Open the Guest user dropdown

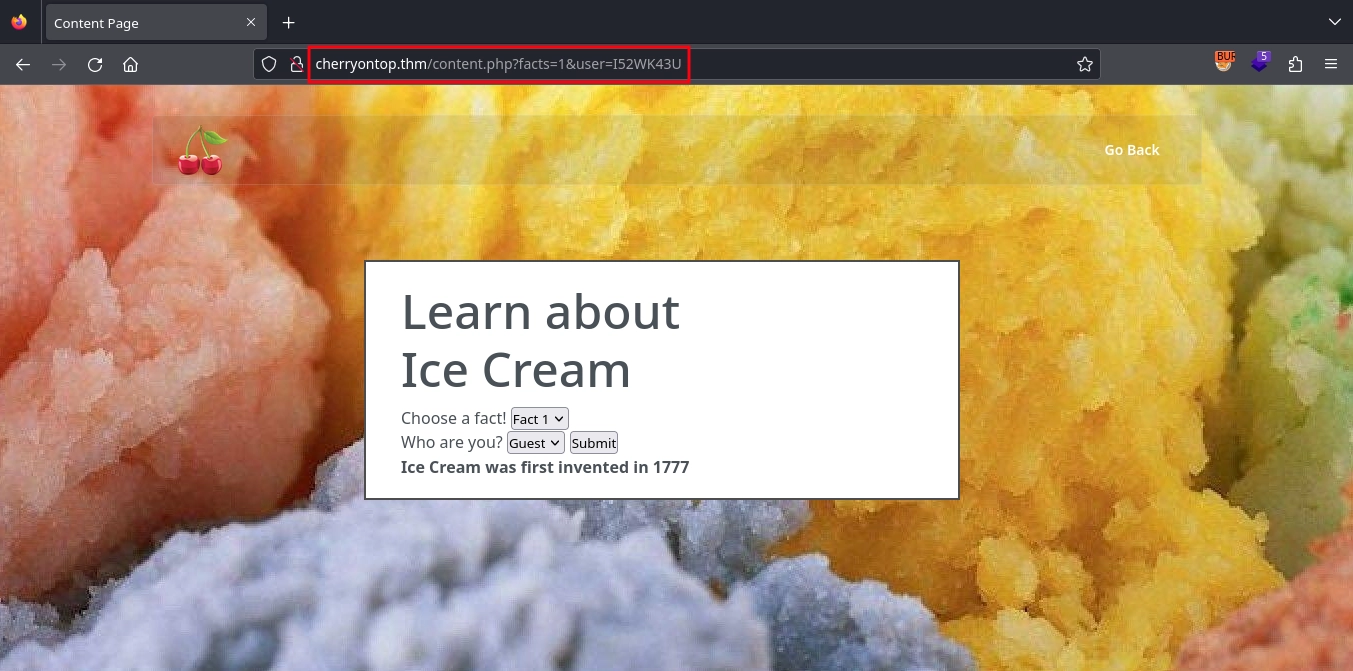[x=536, y=443]
